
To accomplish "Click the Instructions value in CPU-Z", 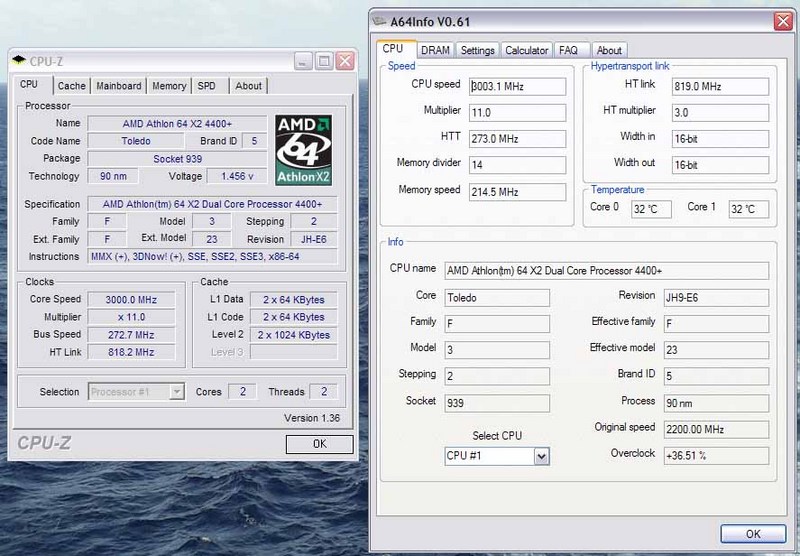I will click(x=212, y=257).
